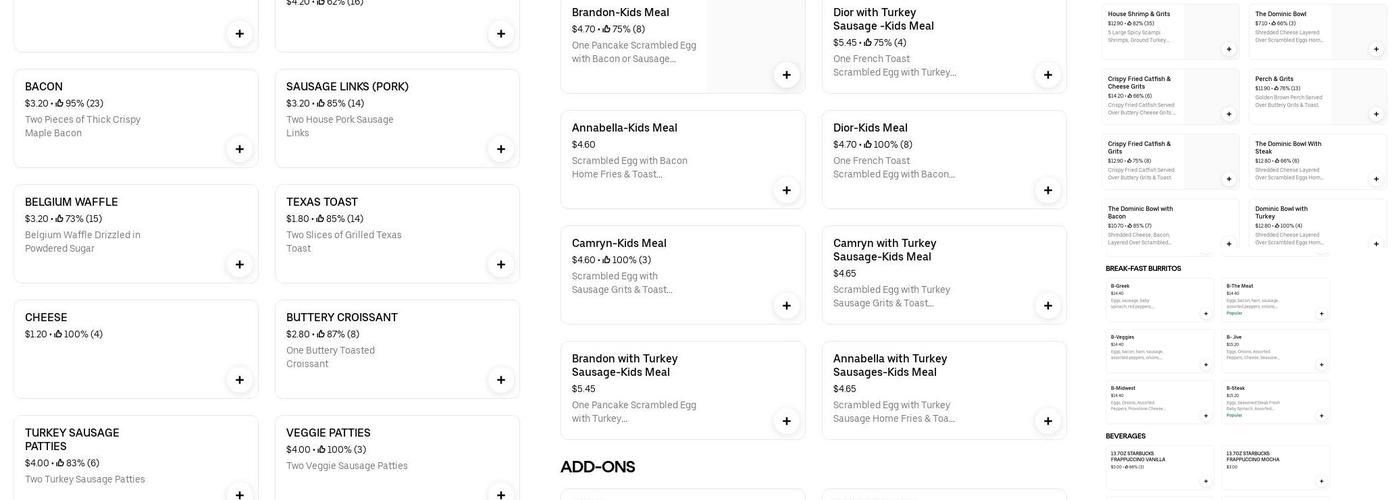
Task: Add Sausage Links (Pork) to cart
Action: (501, 149)
